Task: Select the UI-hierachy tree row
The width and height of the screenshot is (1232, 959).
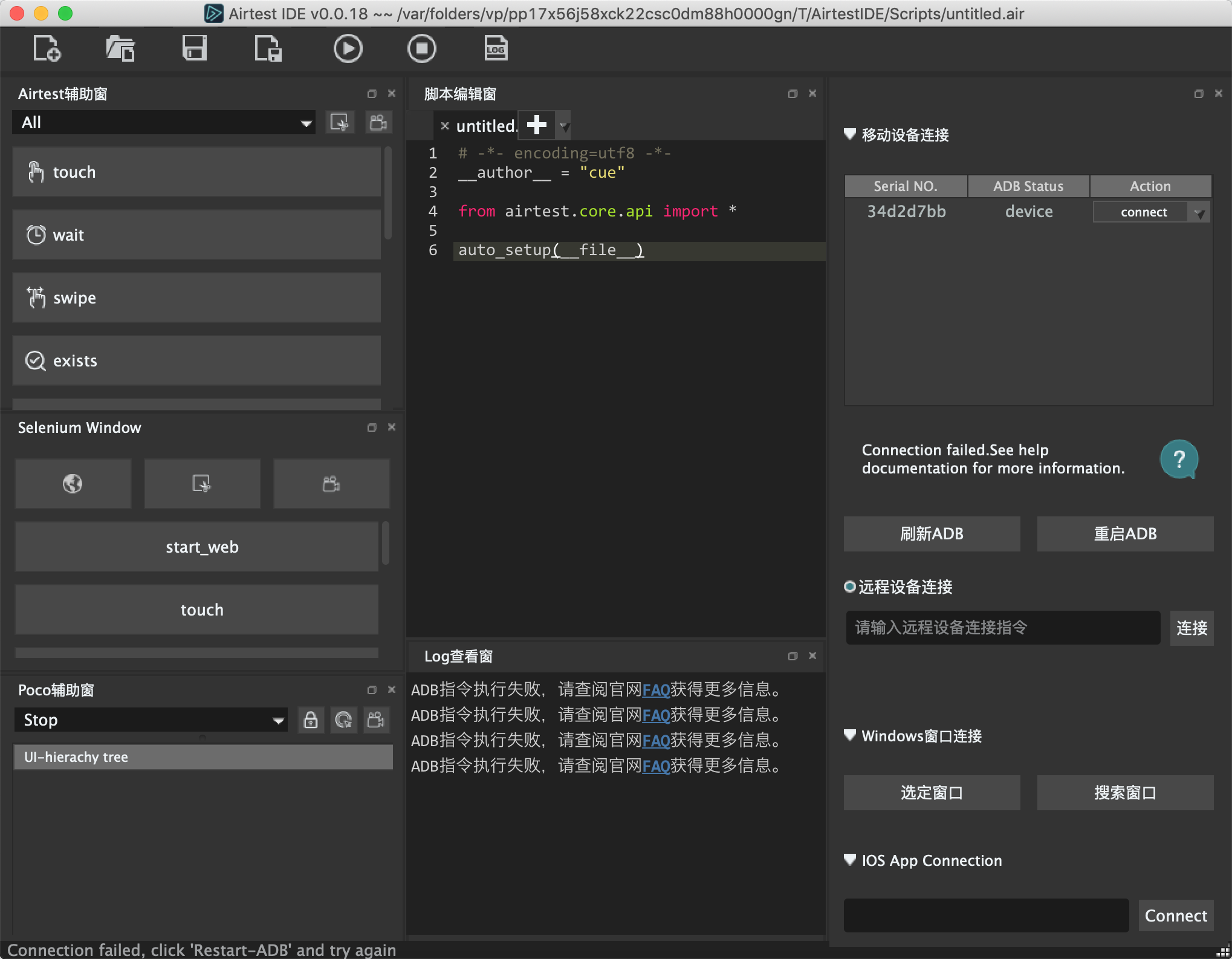Action: (203, 757)
